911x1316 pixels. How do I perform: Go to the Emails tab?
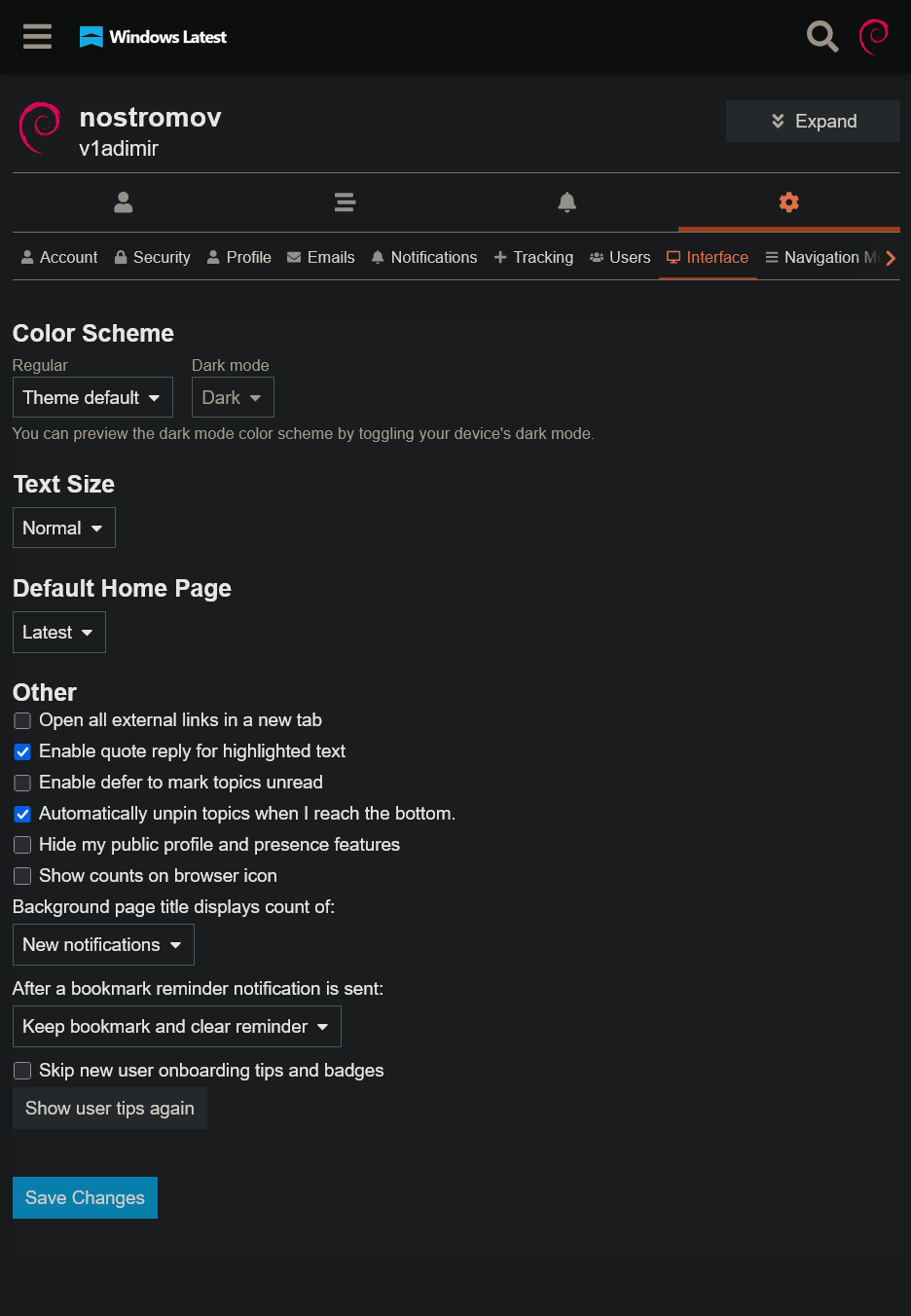coord(320,258)
